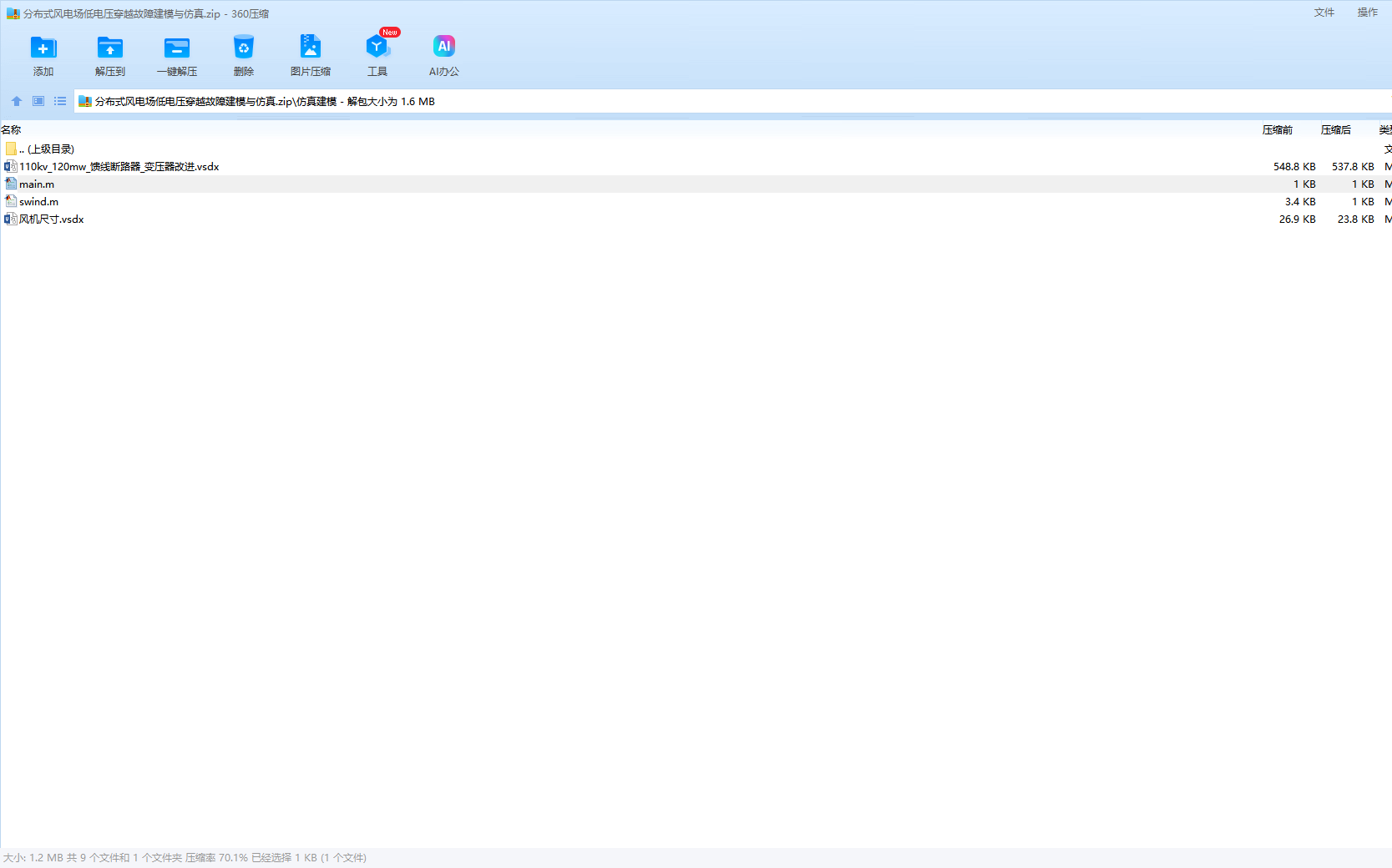Switch to list view mode icon
The image size is (1392, 868).
coord(60,101)
